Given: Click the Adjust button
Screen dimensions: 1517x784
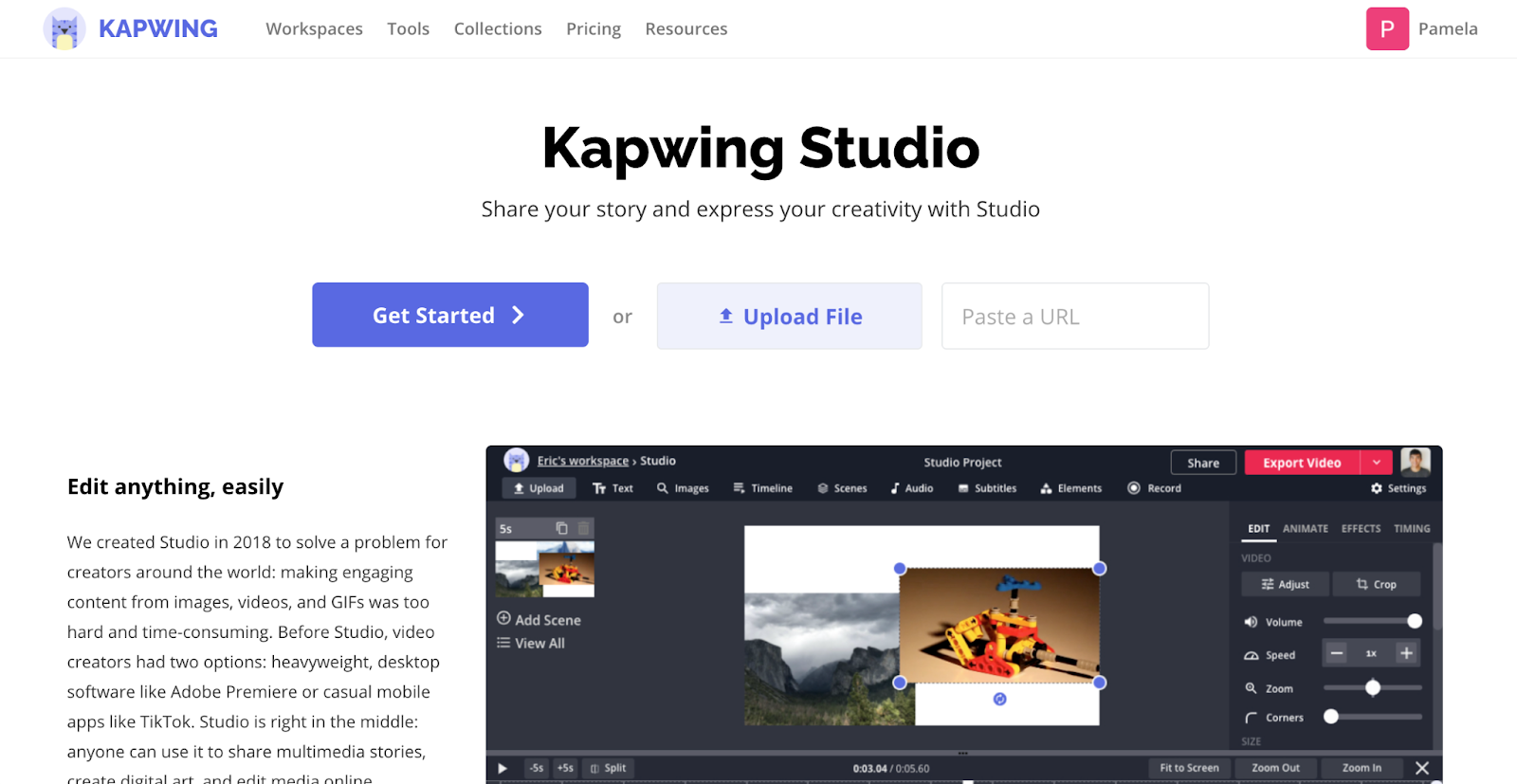Looking at the screenshot, I should [x=1285, y=584].
